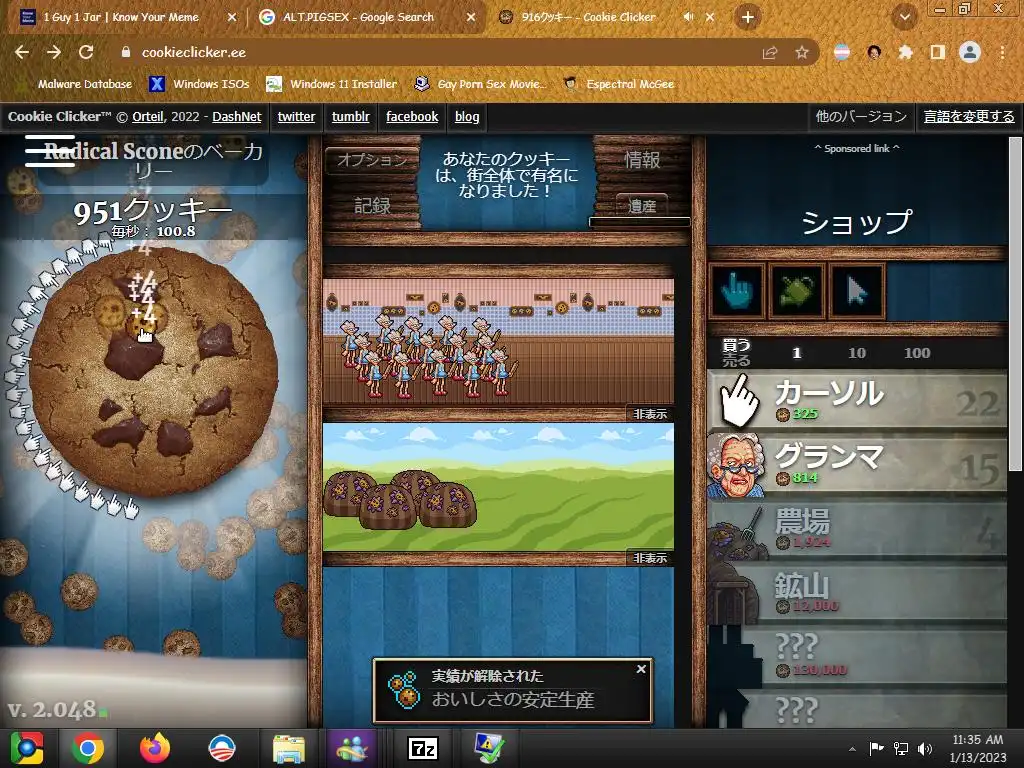Purchase a 農場 building
Image resolution: width=1024 pixels, height=768 pixels.
tap(857, 530)
